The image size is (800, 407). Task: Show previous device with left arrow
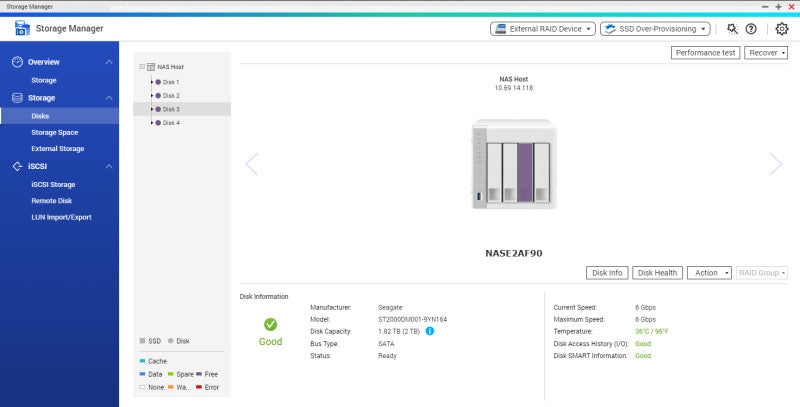point(252,164)
